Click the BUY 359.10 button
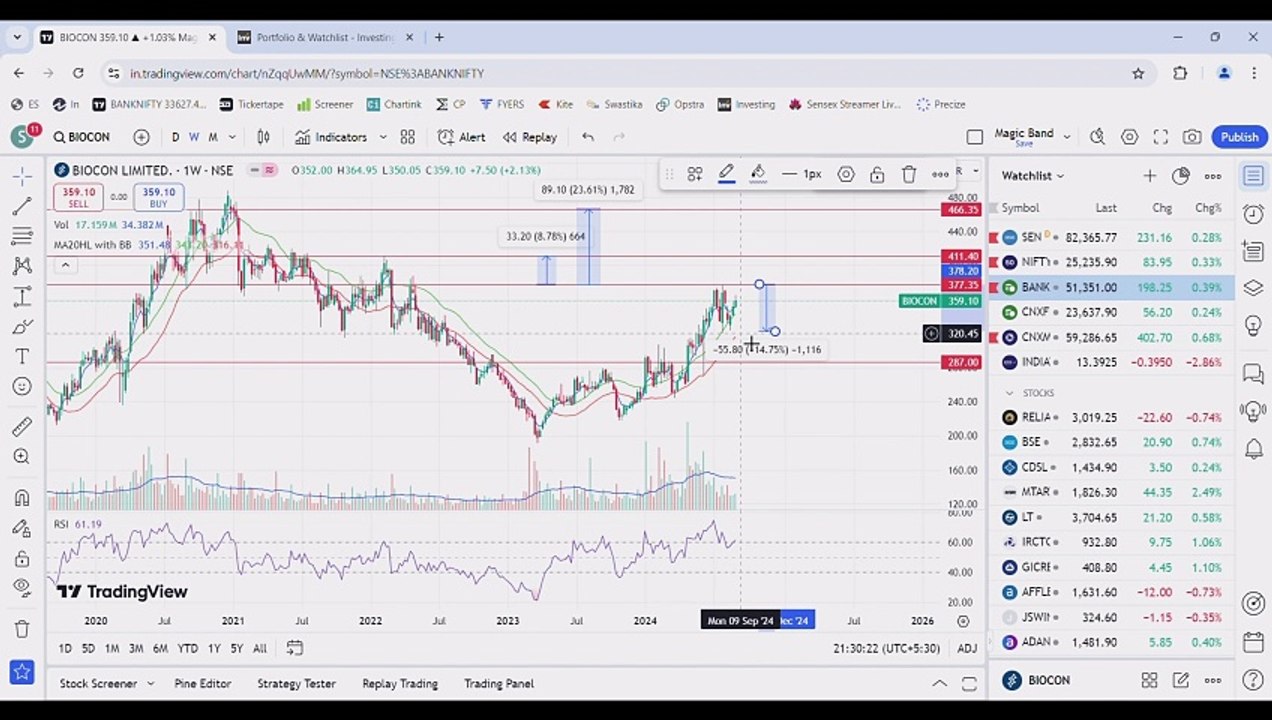 [158, 197]
